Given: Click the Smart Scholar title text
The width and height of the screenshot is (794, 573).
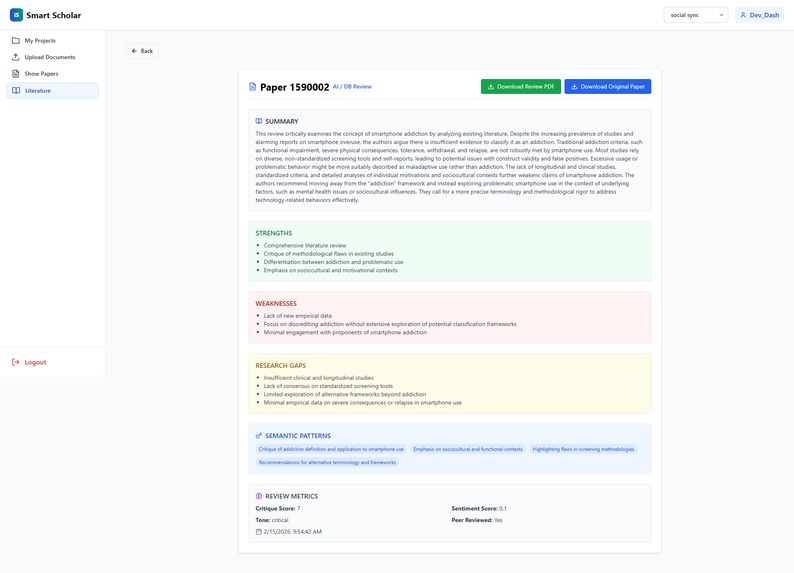Looking at the screenshot, I should click(54, 15).
